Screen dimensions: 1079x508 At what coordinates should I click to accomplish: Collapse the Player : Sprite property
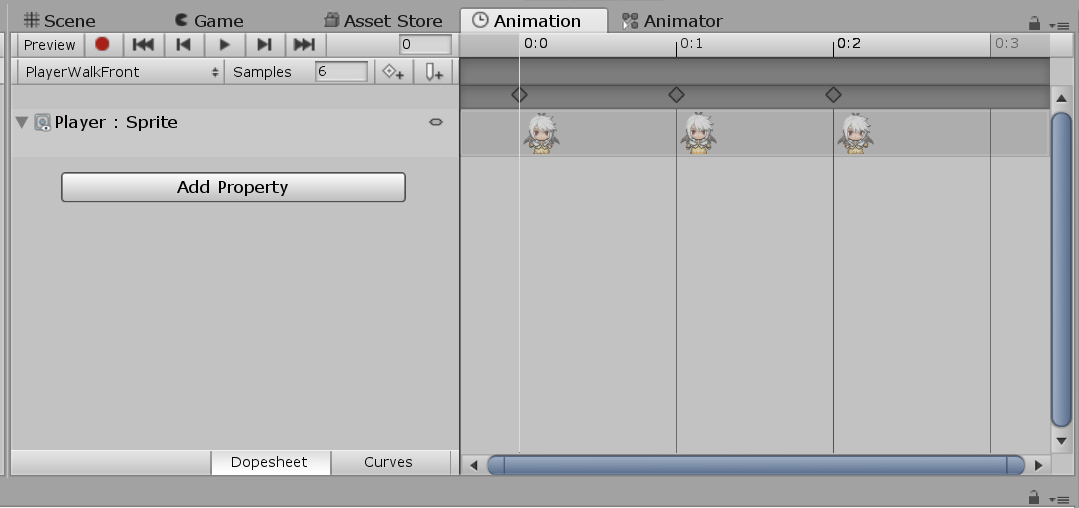(22, 122)
